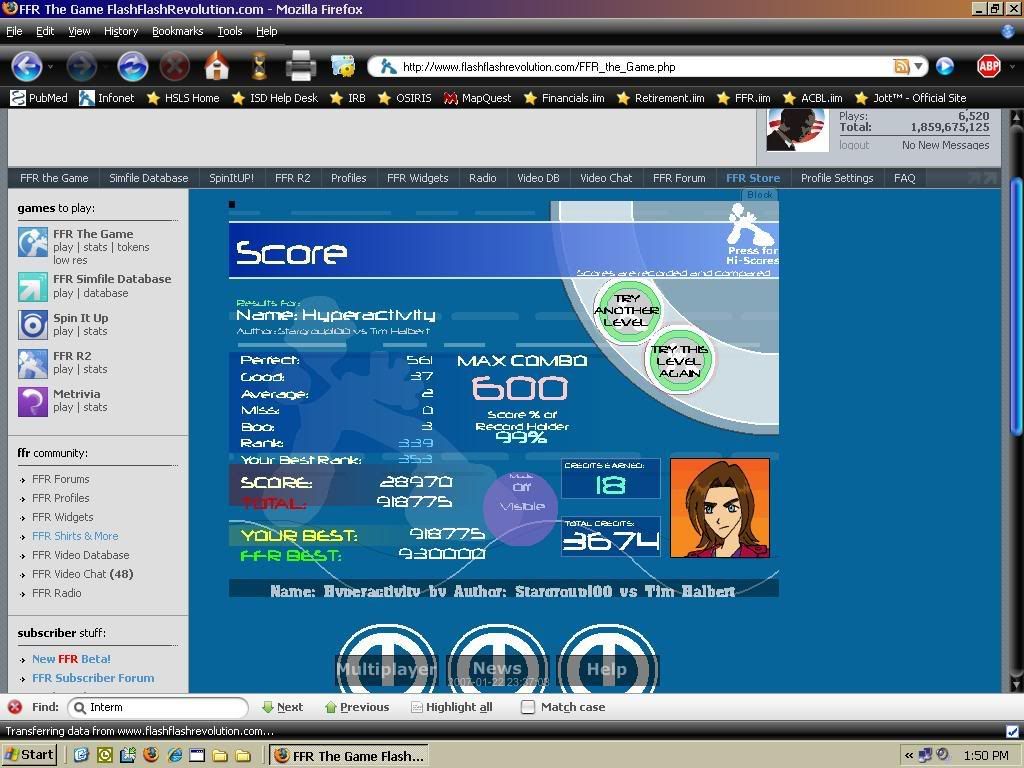
Task: Expand the Back button history arrow
Action: coord(51,67)
